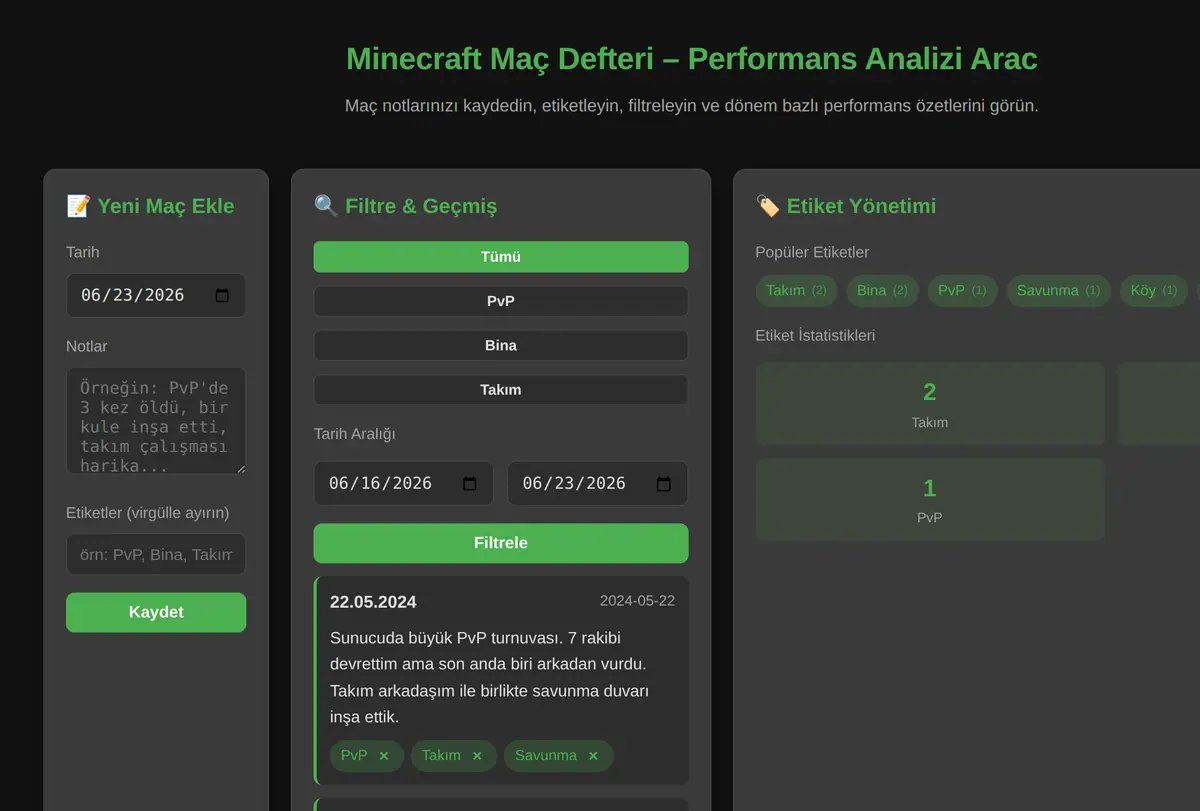
Task: Click the 2024-05-22 date label
Action: (637, 601)
